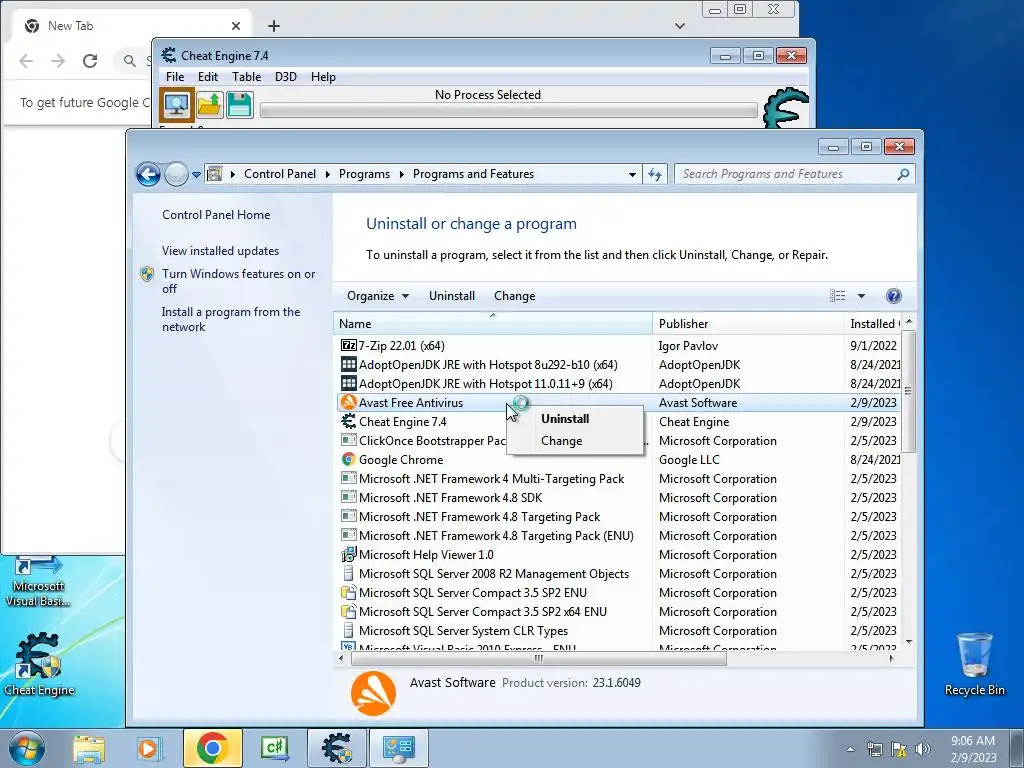Click the Microsoft Help Viewer 1.0 icon
The width and height of the screenshot is (1024, 768).
[x=349, y=554]
